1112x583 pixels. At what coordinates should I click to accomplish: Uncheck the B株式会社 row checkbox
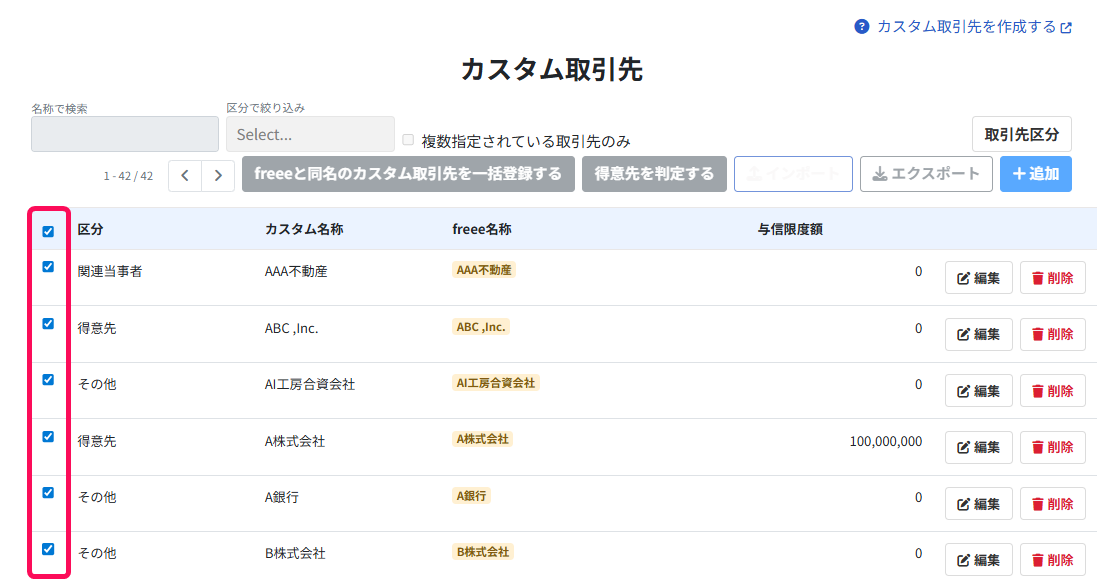(x=48, y=549)
